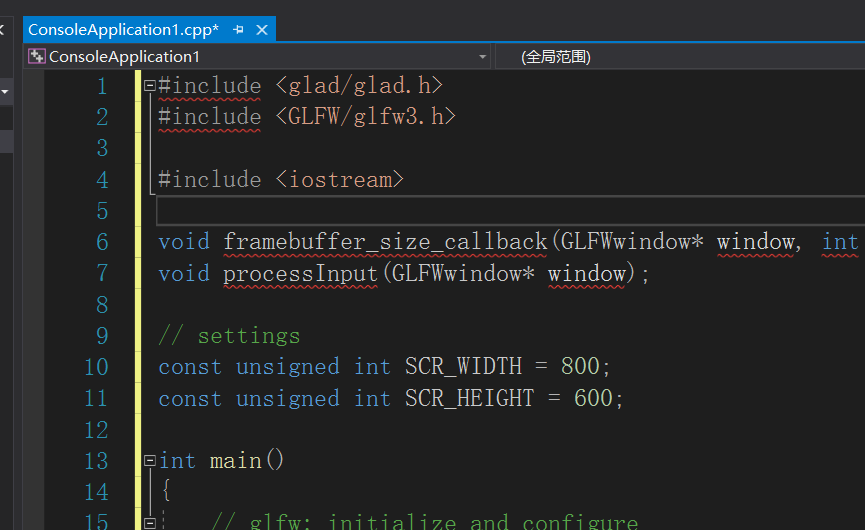Click on line number 5
This screenshot has height=530, width=865.
[102, 211]
